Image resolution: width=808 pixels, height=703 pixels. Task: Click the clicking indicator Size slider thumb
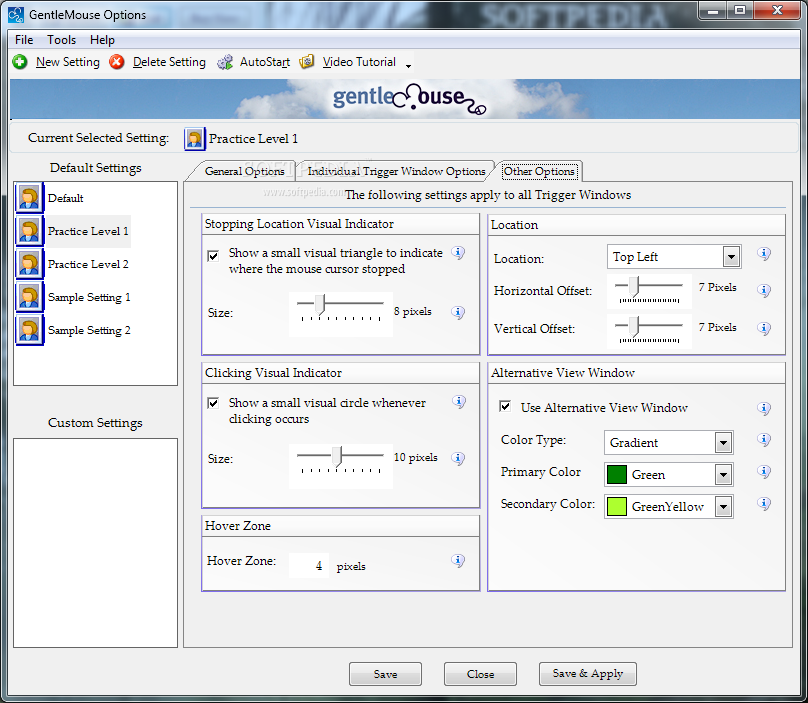337,457
